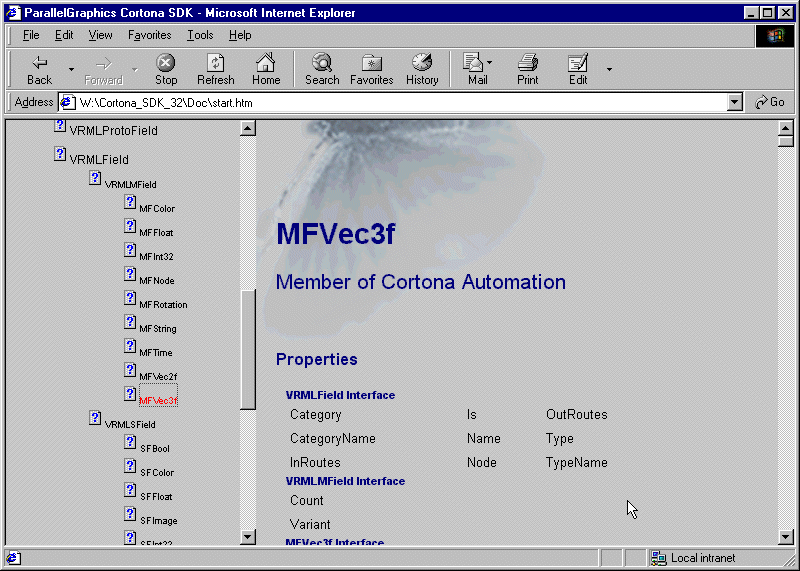Select the VRMLField tree entry

(99, 160)
